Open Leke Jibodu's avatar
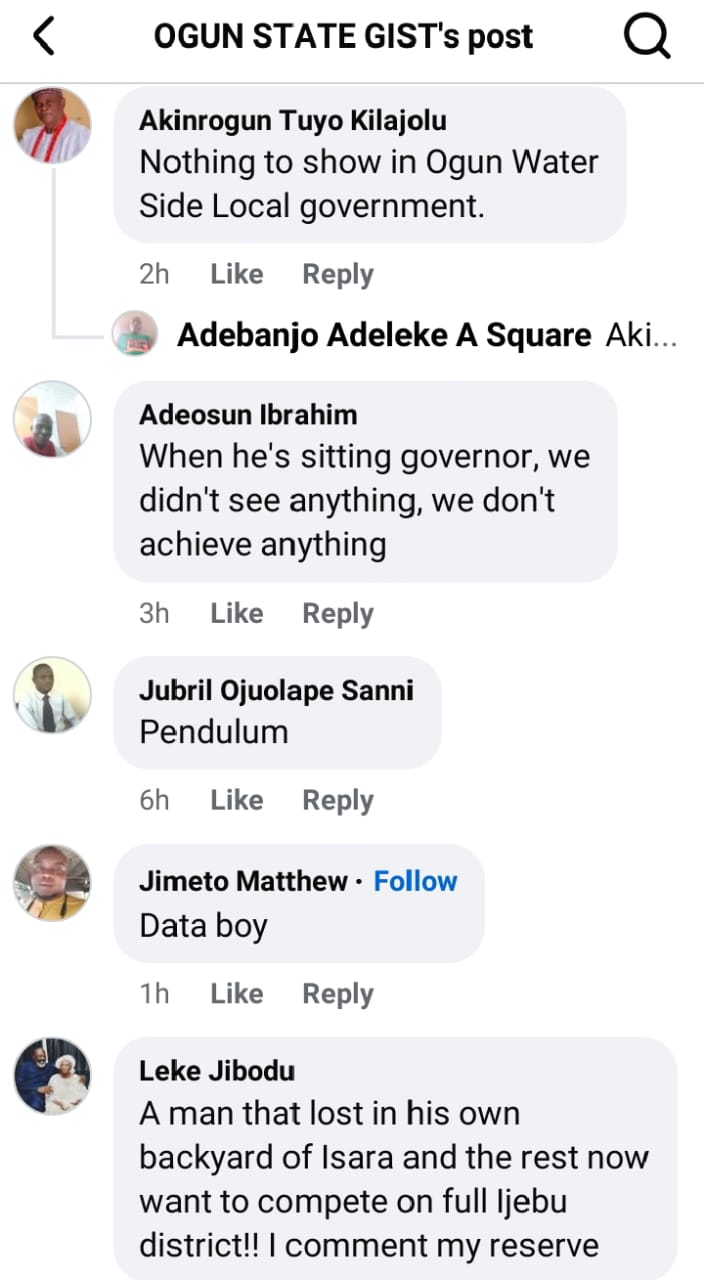Viewport: 704px width, 1280px height. pos(52,1076)
